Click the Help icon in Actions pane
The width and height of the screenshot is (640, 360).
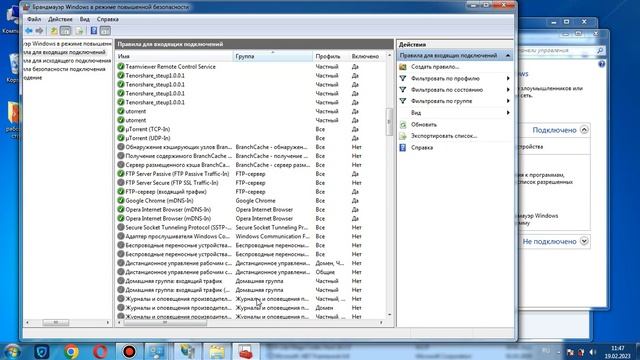pos(403,147)
